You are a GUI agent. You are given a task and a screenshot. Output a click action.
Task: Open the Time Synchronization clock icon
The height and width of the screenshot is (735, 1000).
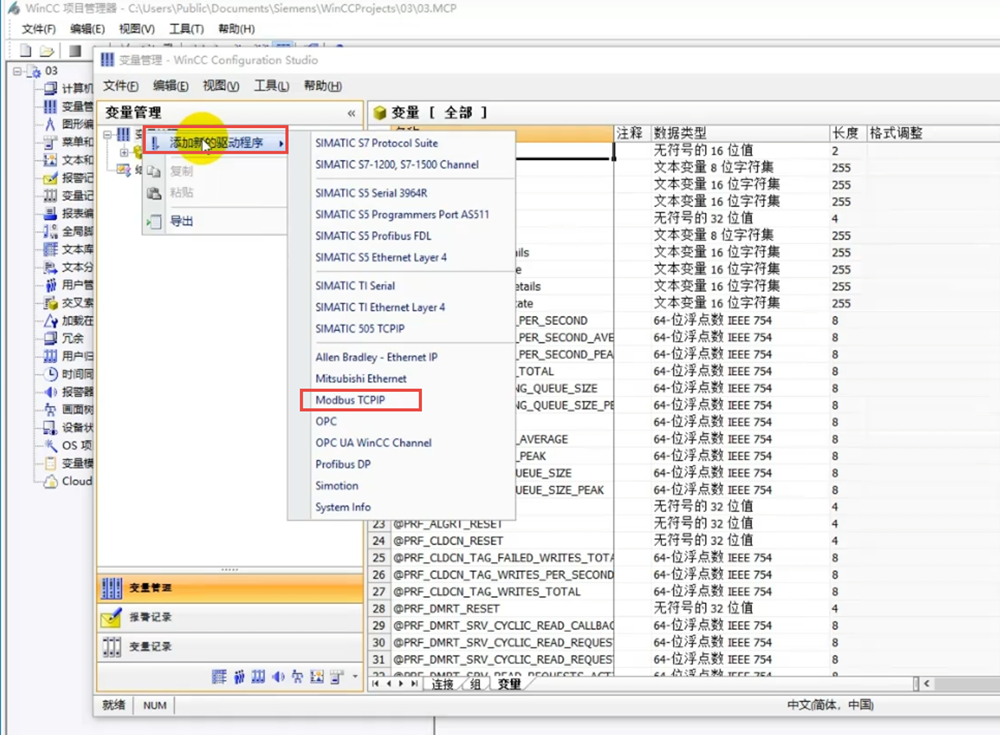pyautogui.click(x=50, y=374)
